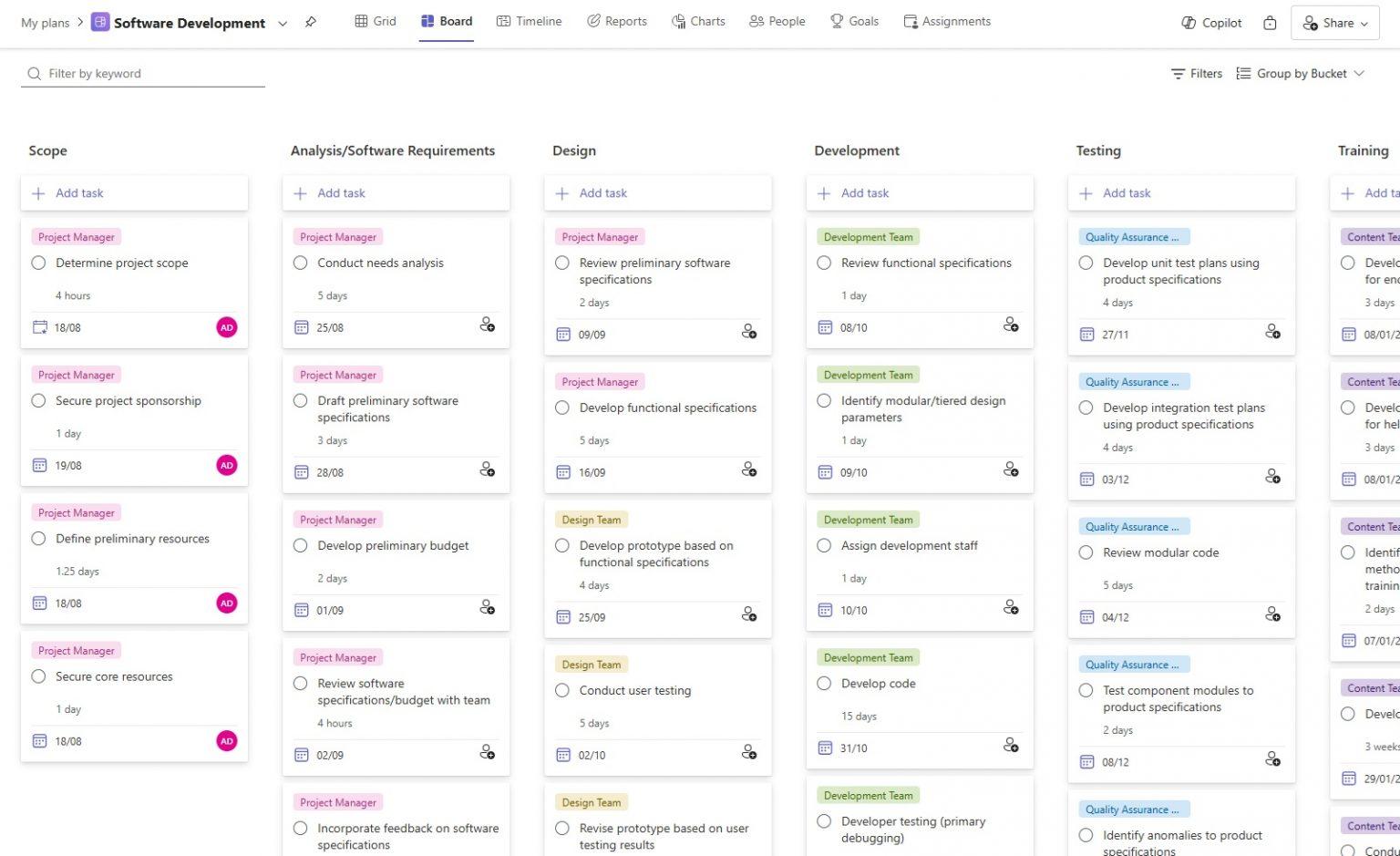
Task: Click AD avatar on Secure project sponsorship
Action: pyautogui.click(x=226, y=465)
